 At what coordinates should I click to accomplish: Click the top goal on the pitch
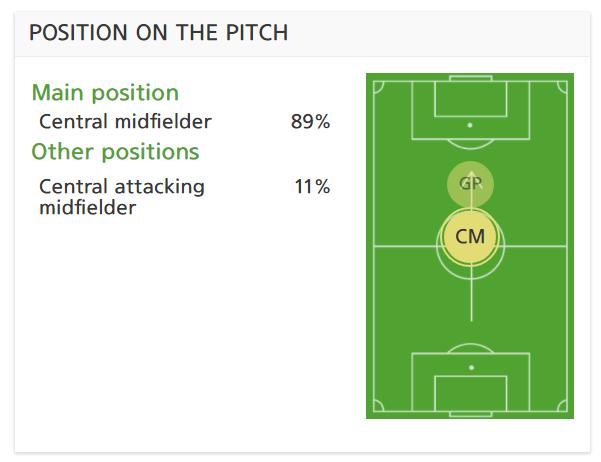coord(471,78)
